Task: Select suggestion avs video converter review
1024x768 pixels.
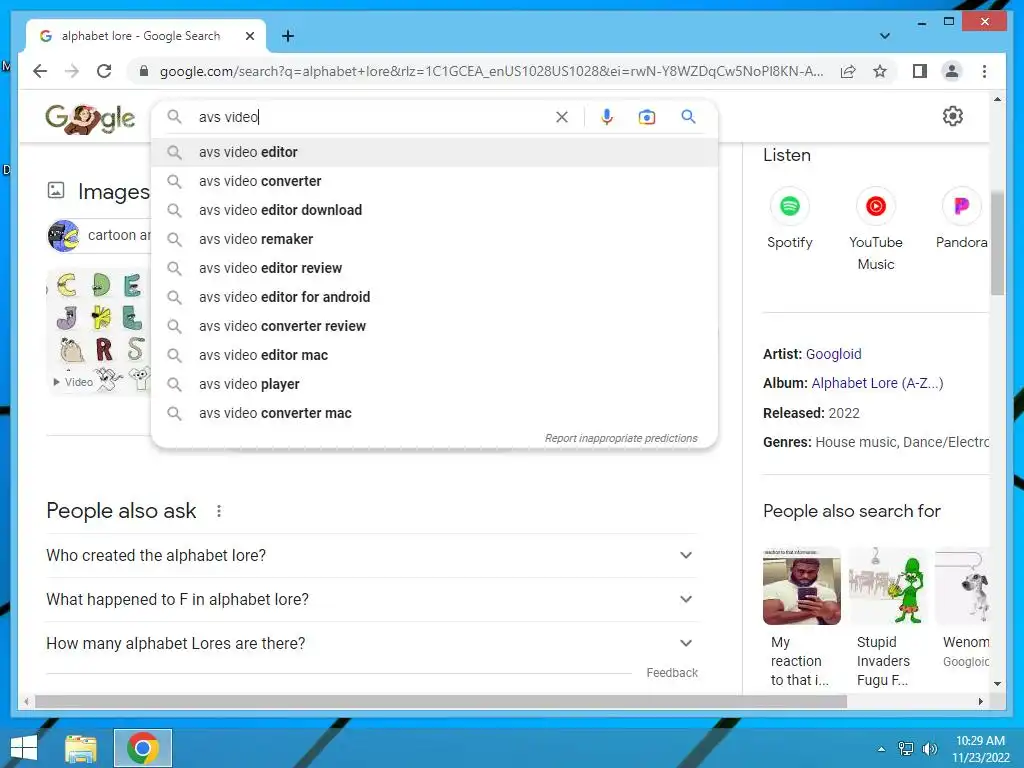Action: click(434, 326)
